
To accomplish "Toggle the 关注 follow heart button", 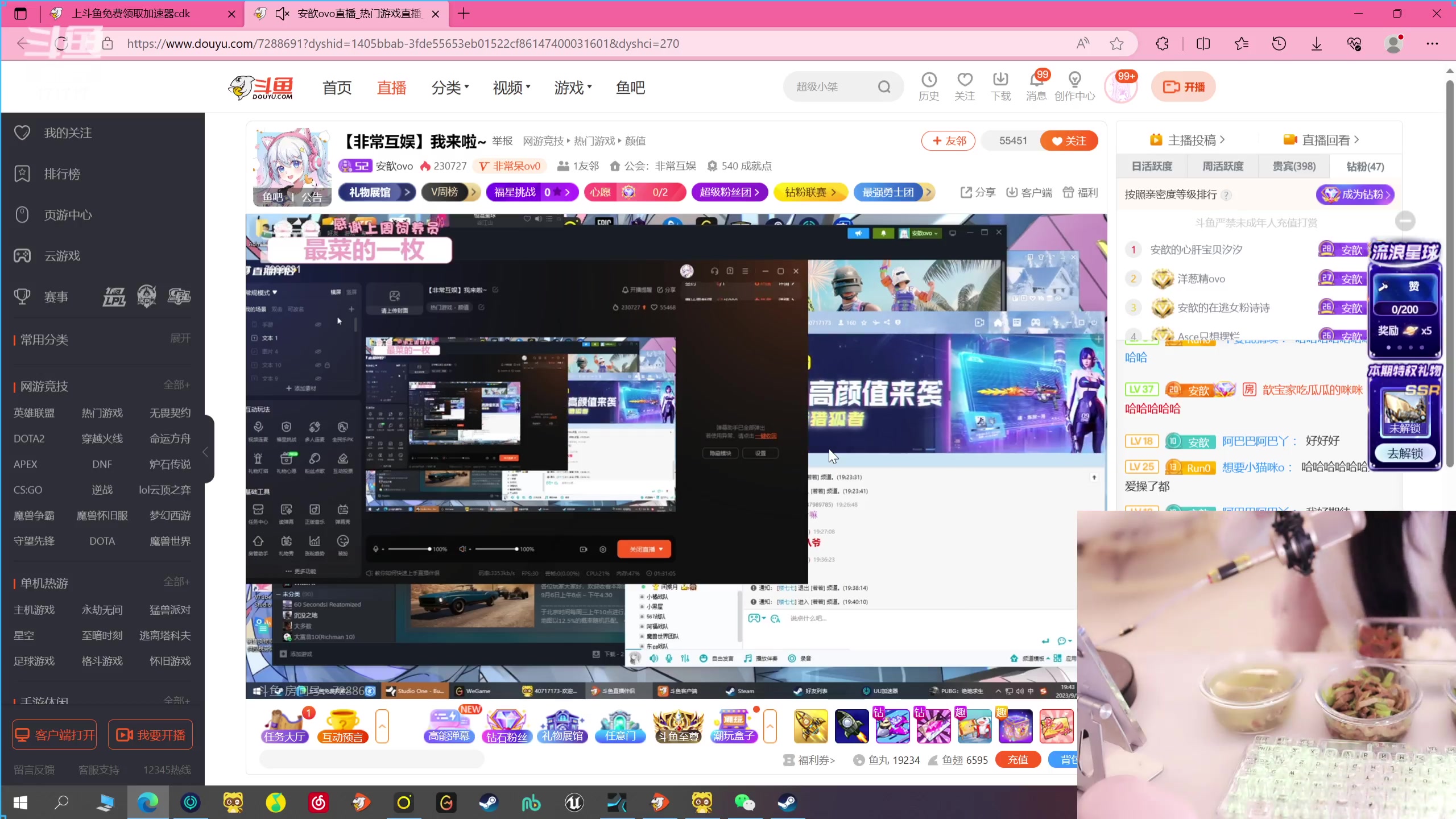I will (x=1068, y=140).
